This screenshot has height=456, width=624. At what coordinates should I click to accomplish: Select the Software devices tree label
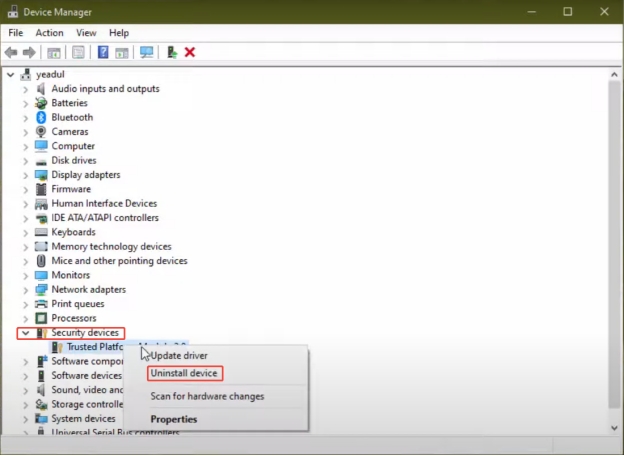coord(86,375)
